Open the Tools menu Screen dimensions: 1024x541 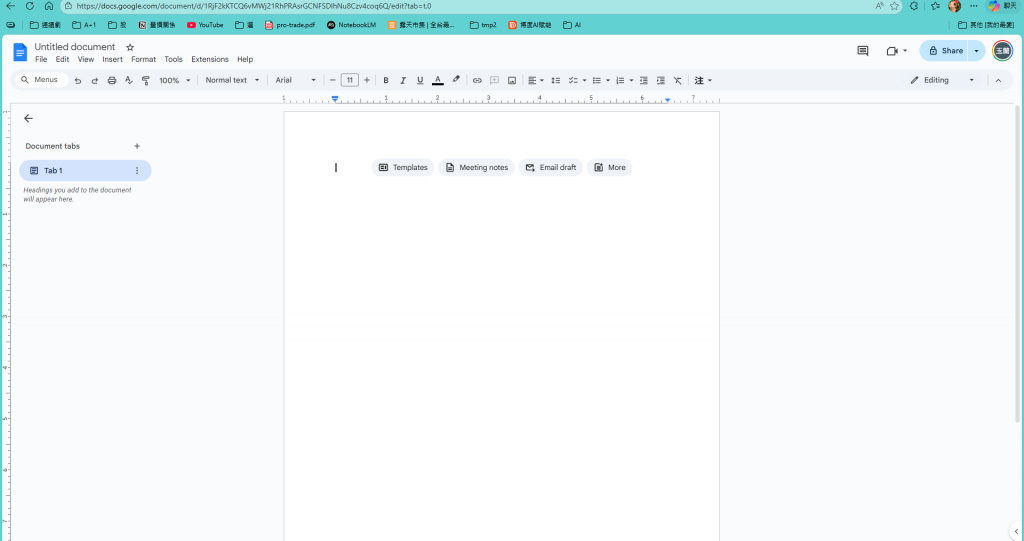173,59
